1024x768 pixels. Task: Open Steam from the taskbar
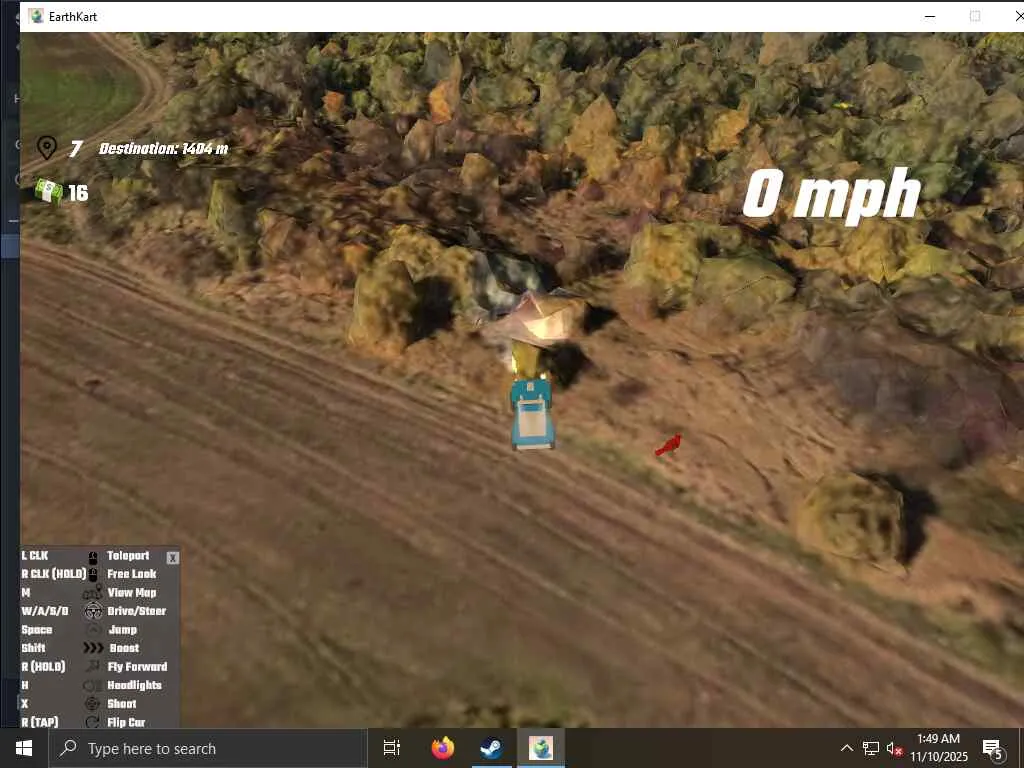click(492, 748)
